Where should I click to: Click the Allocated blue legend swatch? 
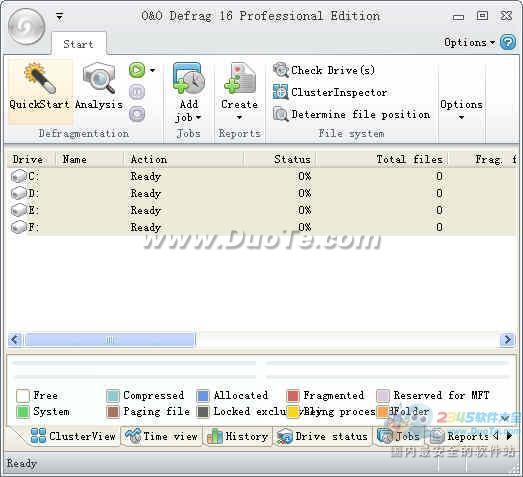[203, 396]
